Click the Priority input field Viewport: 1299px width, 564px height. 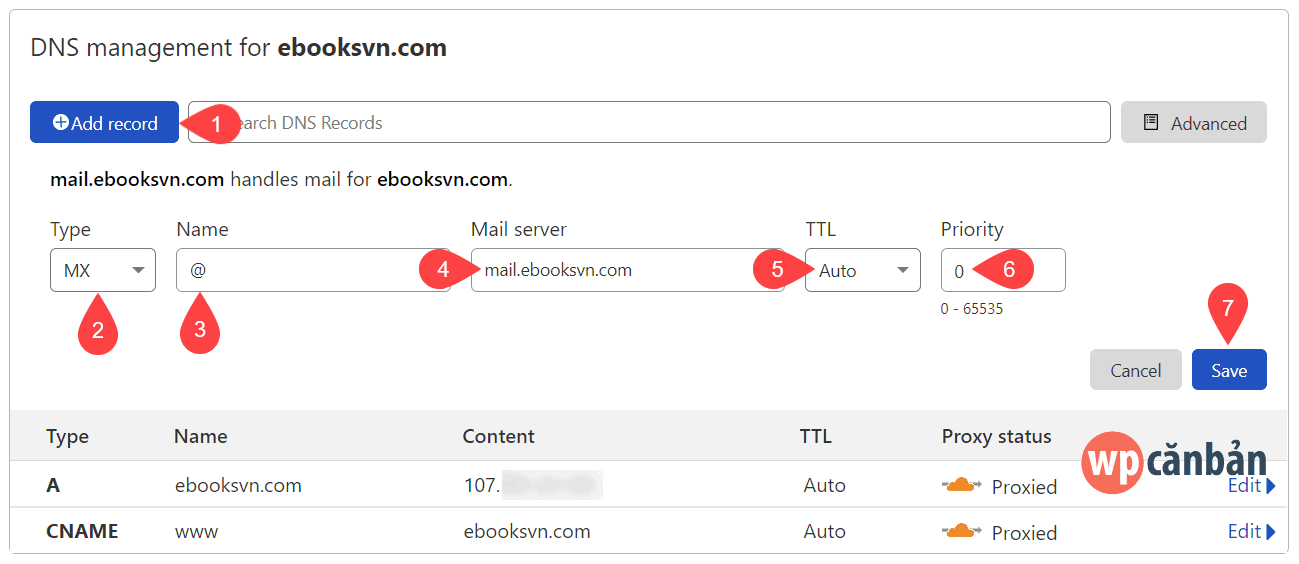click(x=1003, y=270)
